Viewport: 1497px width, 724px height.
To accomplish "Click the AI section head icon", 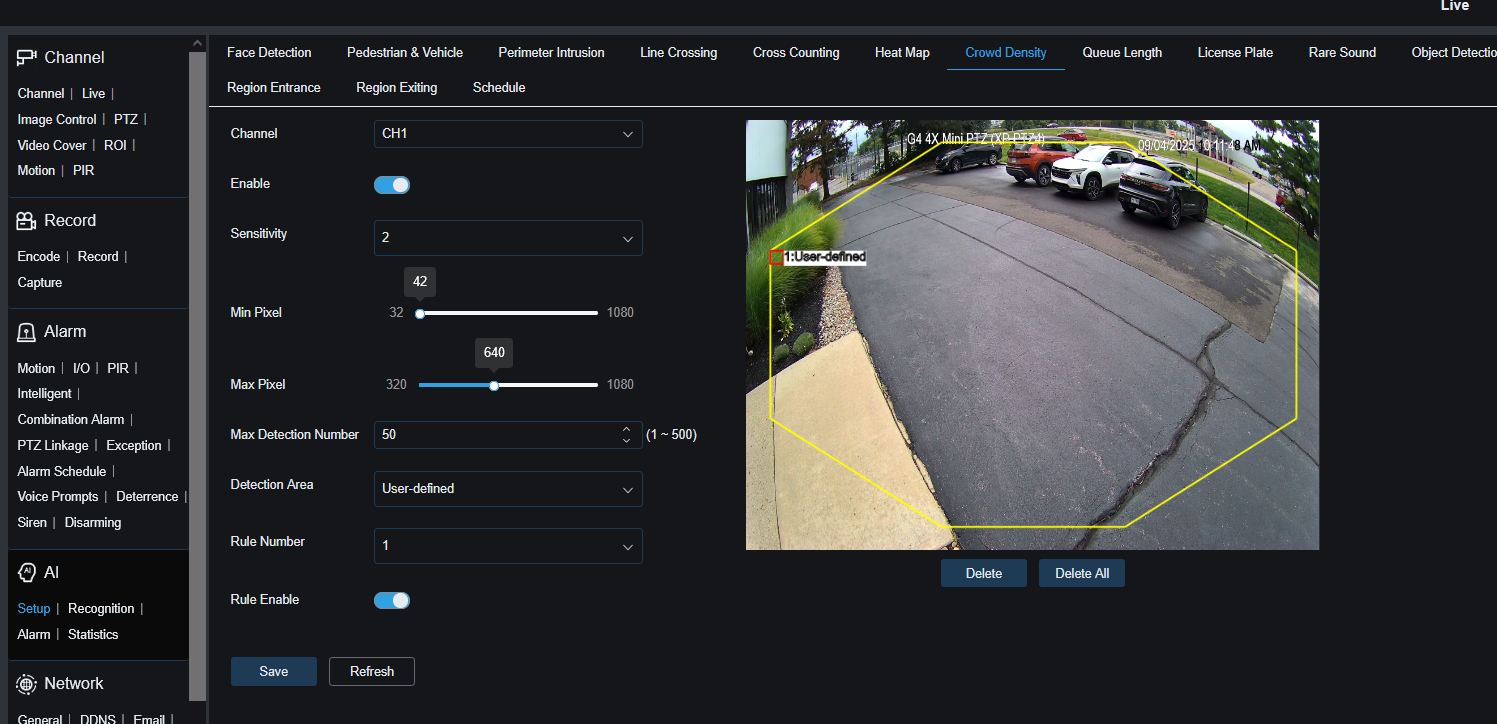I will pyautogui.click(x=27, y=573).
